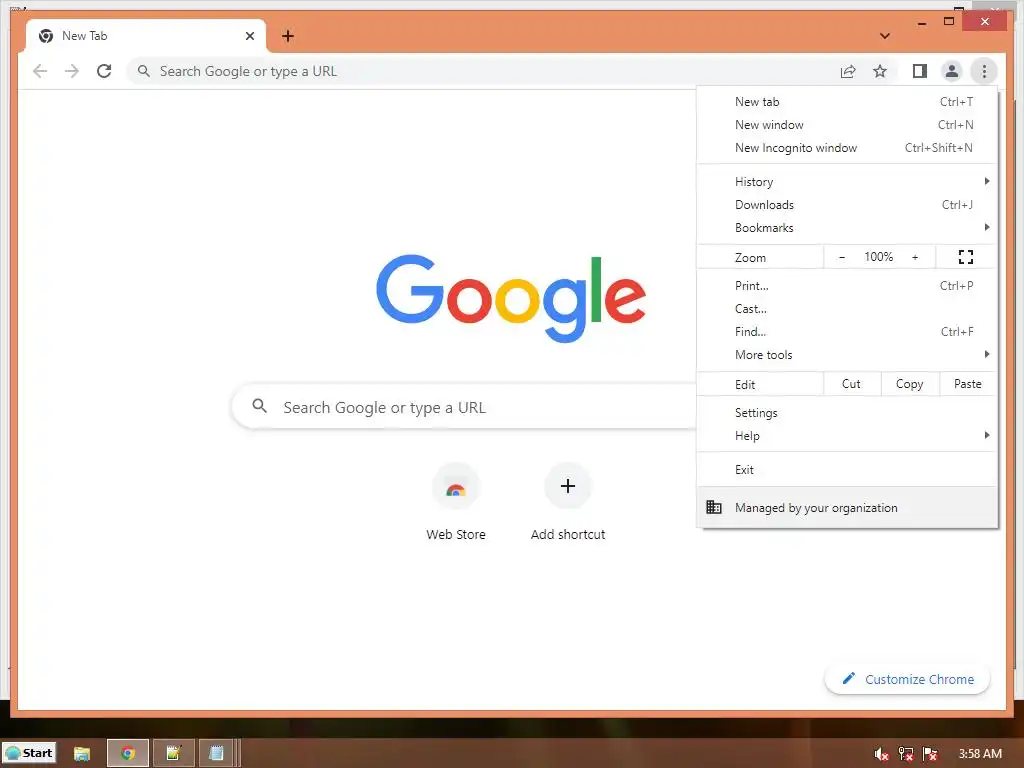Click the forward navigation arrow
Screen dimensions: 1024x768
(72, 71)
